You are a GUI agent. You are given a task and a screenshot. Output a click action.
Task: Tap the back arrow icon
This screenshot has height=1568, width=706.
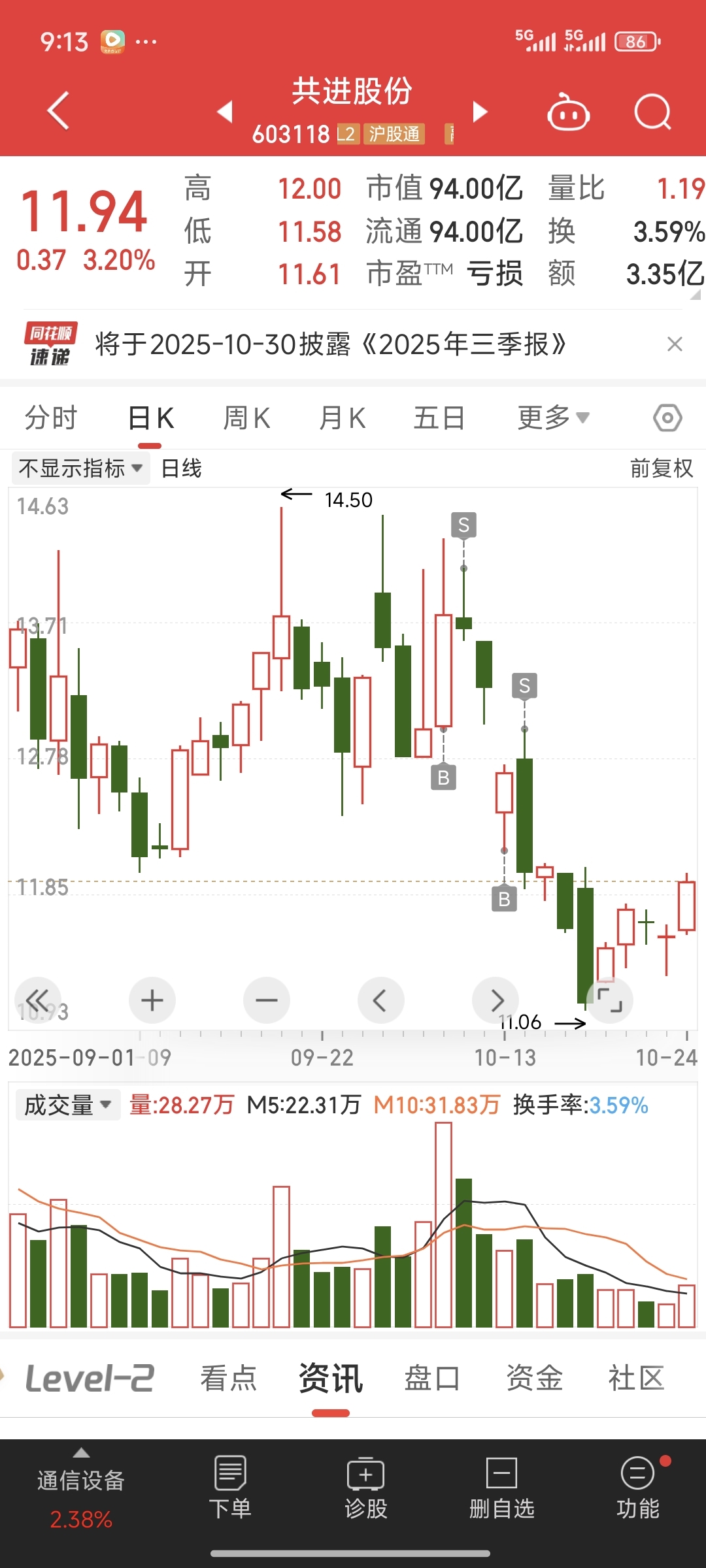tap(59, 111)
